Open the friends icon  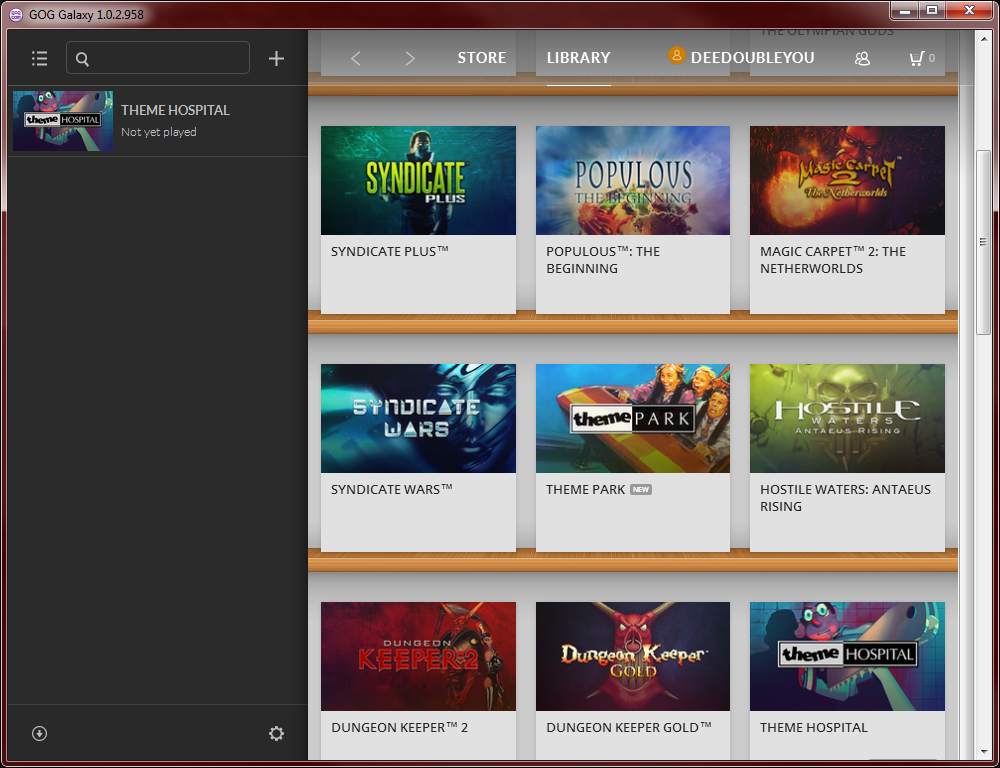(862, 58)
